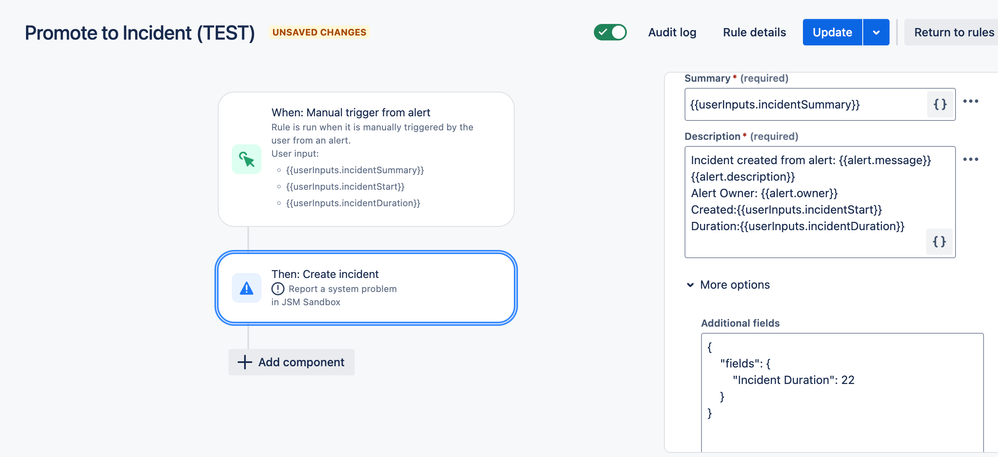Screen dimensions: 998x457
Task: Select the When: Manual trigger from alert card
Action: [x=366, y=159]
